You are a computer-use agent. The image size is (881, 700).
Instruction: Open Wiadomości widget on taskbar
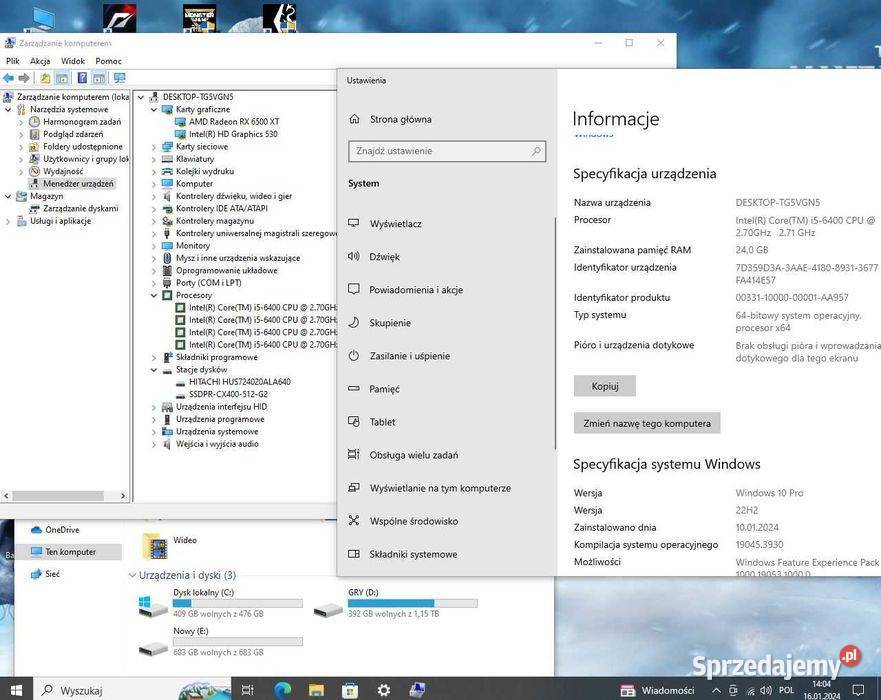[x=657, y=690]
